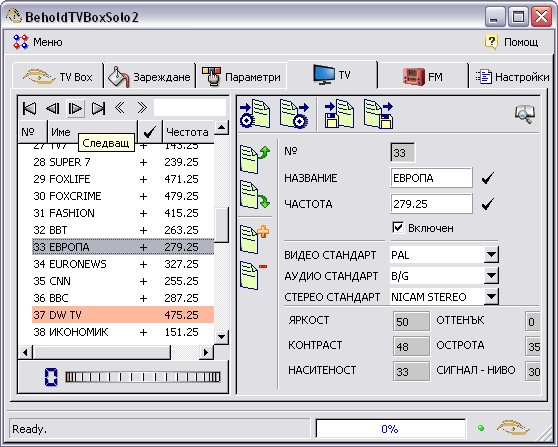Click save channels to floppy icon
This screenshot has width=558, height=447.
(378, 114)
